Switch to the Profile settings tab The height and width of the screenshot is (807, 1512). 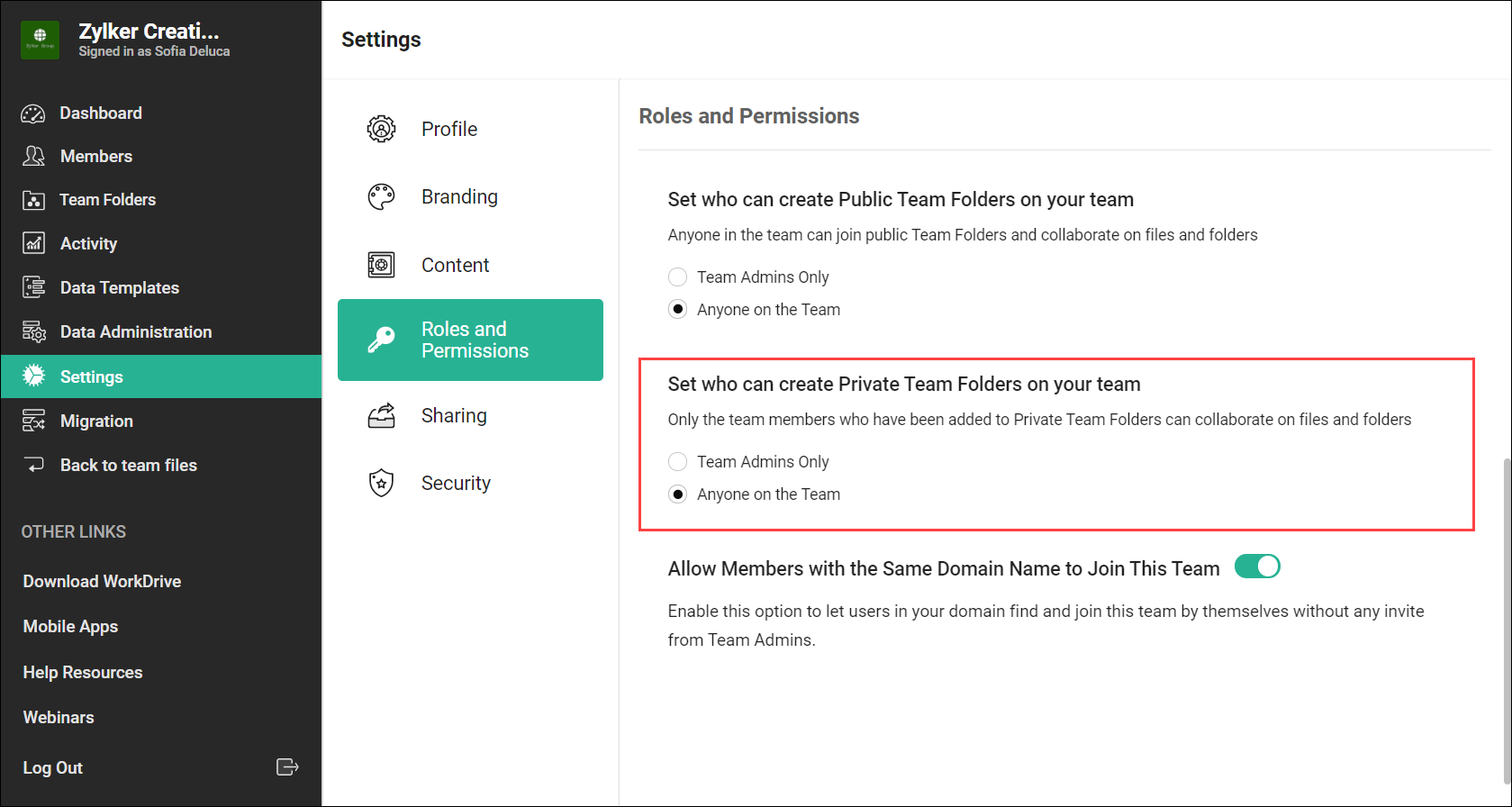point(449,129)
